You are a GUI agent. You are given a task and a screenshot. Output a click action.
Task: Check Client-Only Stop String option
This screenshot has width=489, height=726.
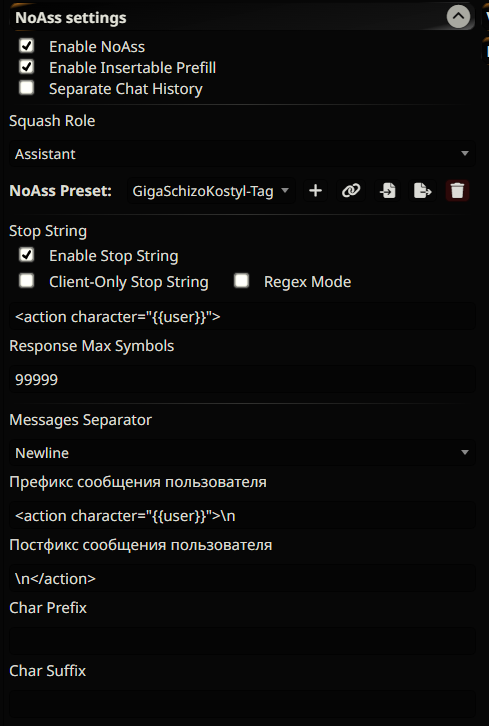[x=27, y=281]
